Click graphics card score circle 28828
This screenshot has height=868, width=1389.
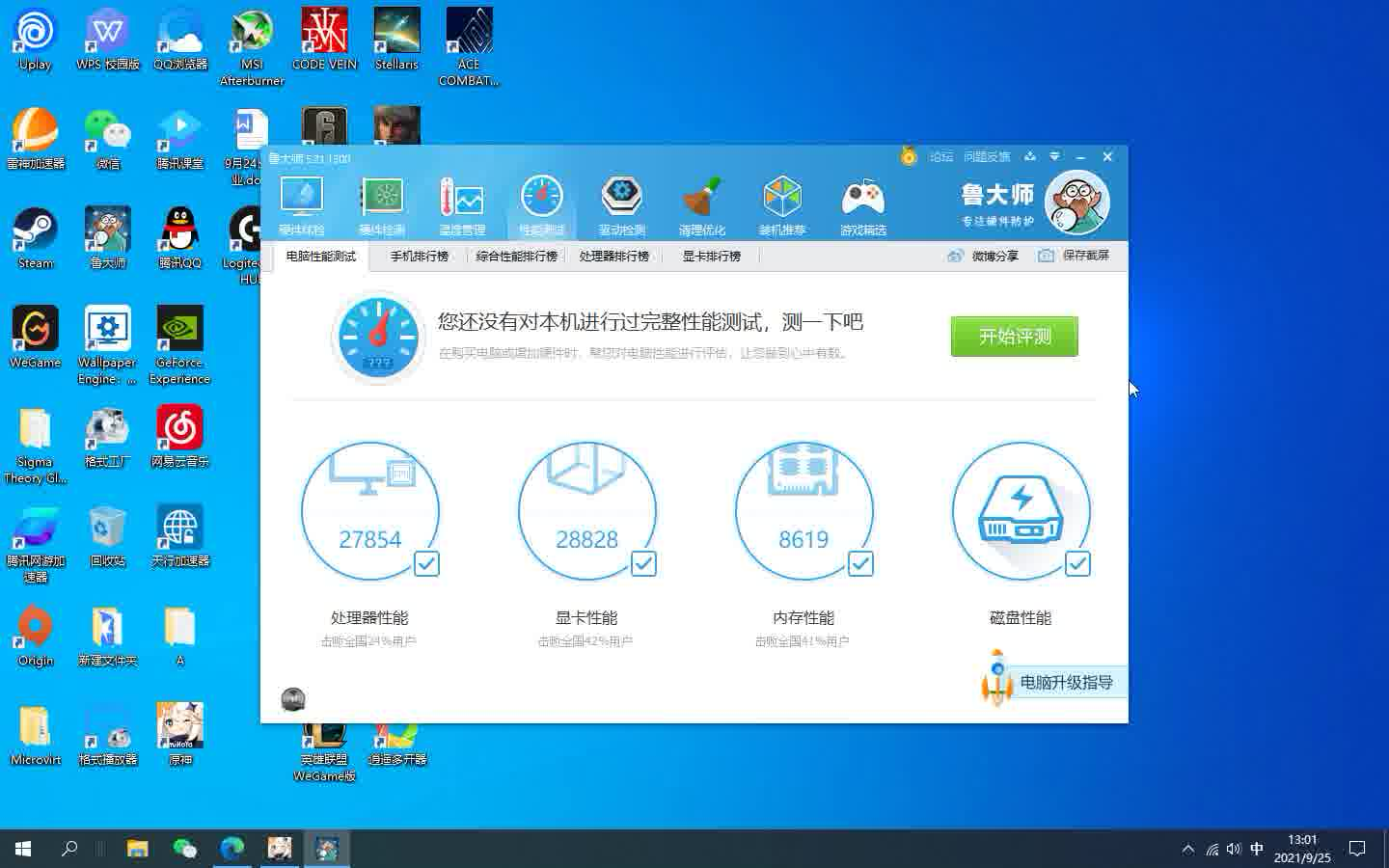[587, 511]
